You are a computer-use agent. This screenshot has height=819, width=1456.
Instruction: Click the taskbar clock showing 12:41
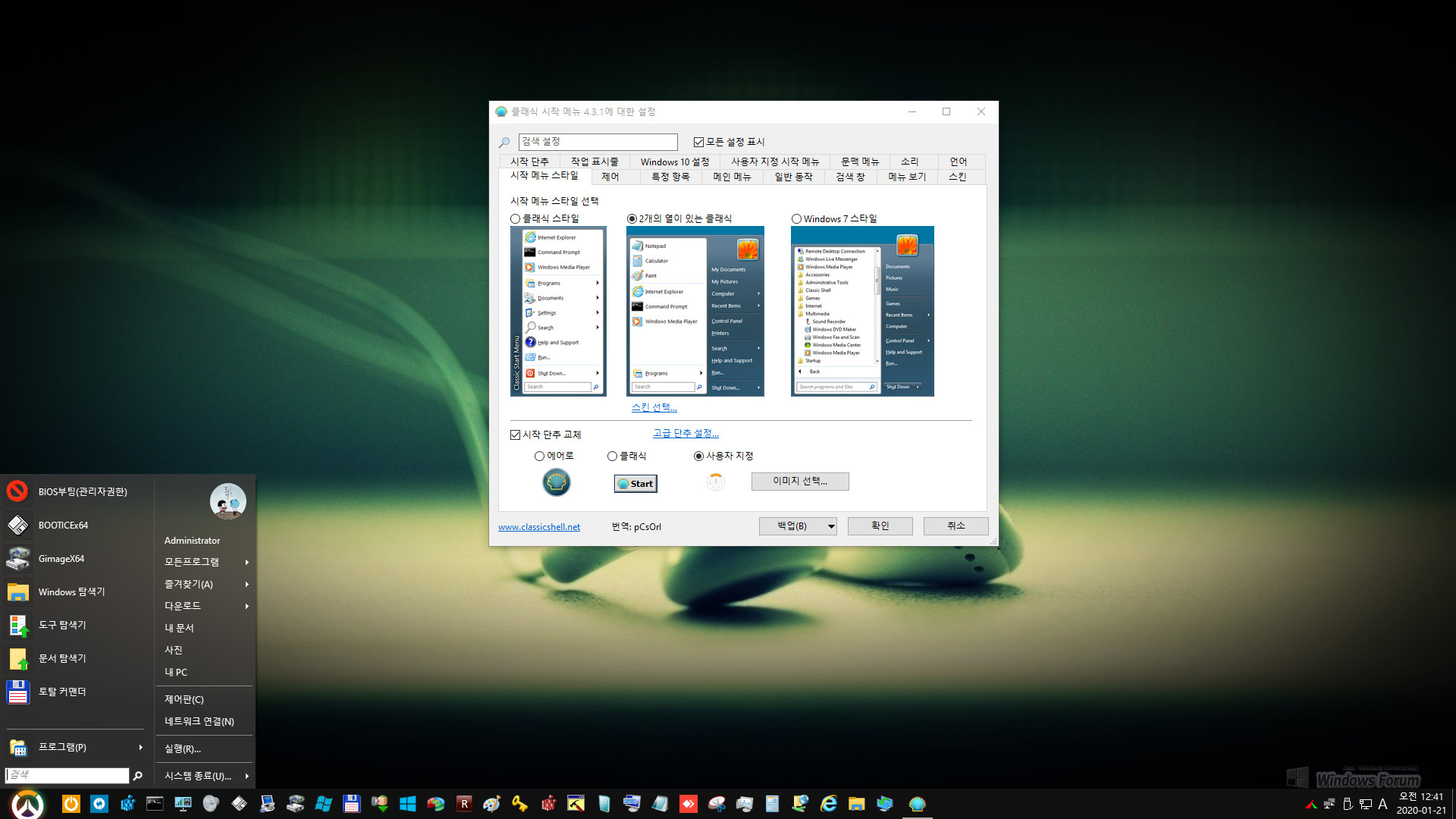[x=1421, y=804]
